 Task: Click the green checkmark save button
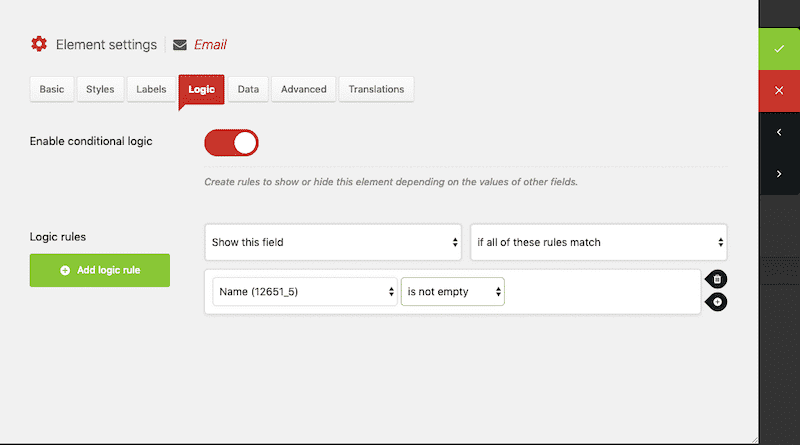pyautogui.click(x=779, y=49)
